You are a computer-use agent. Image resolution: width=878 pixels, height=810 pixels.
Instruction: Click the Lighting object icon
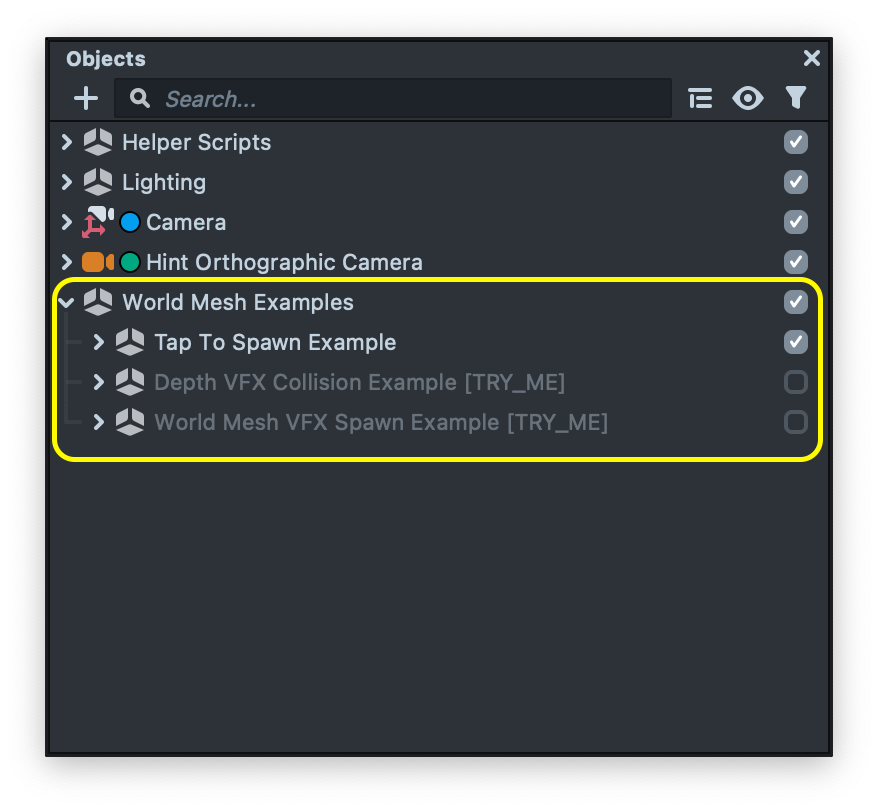pos(97,182)
